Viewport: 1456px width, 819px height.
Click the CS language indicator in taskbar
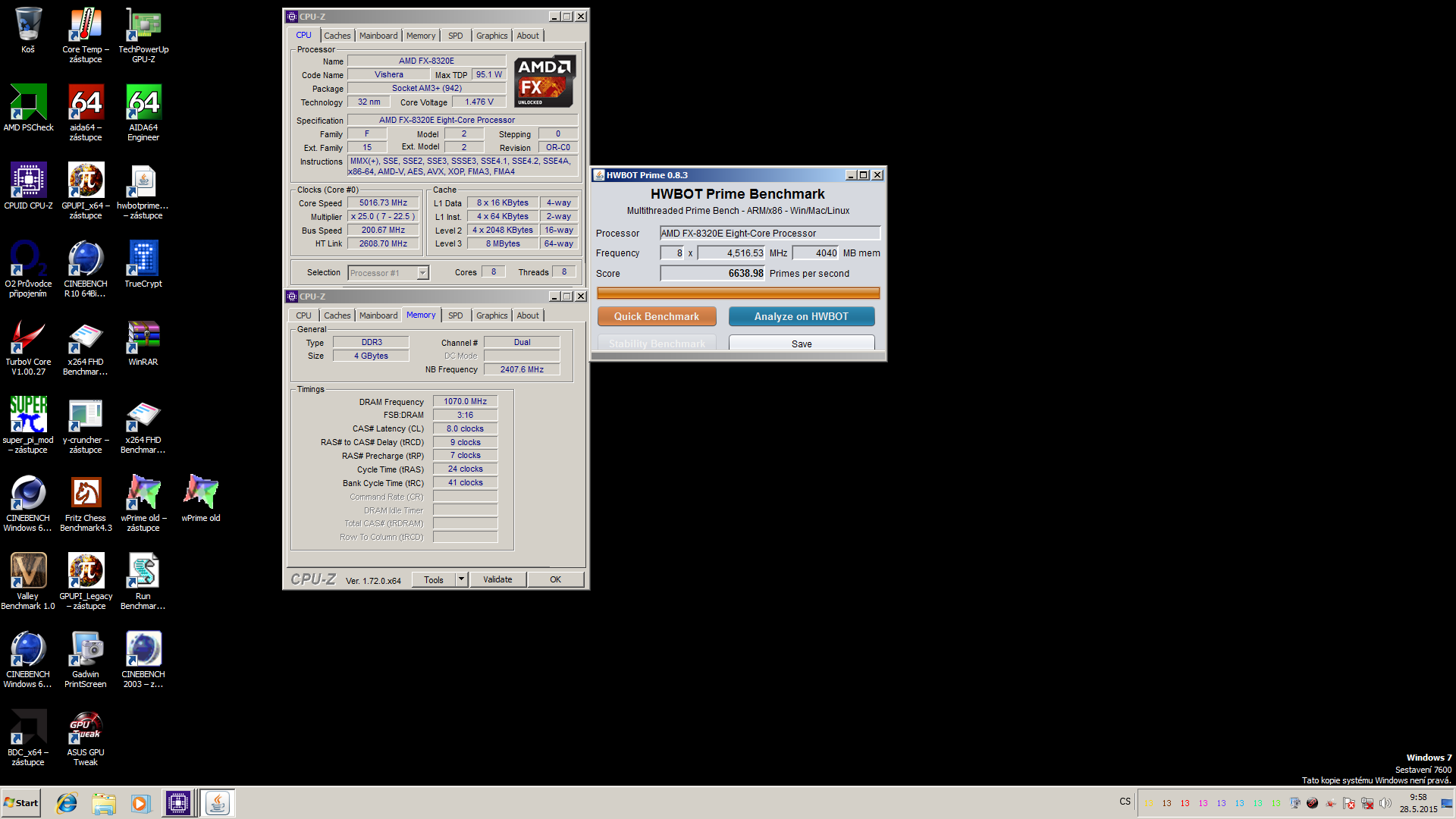(x=1125, y=802)
